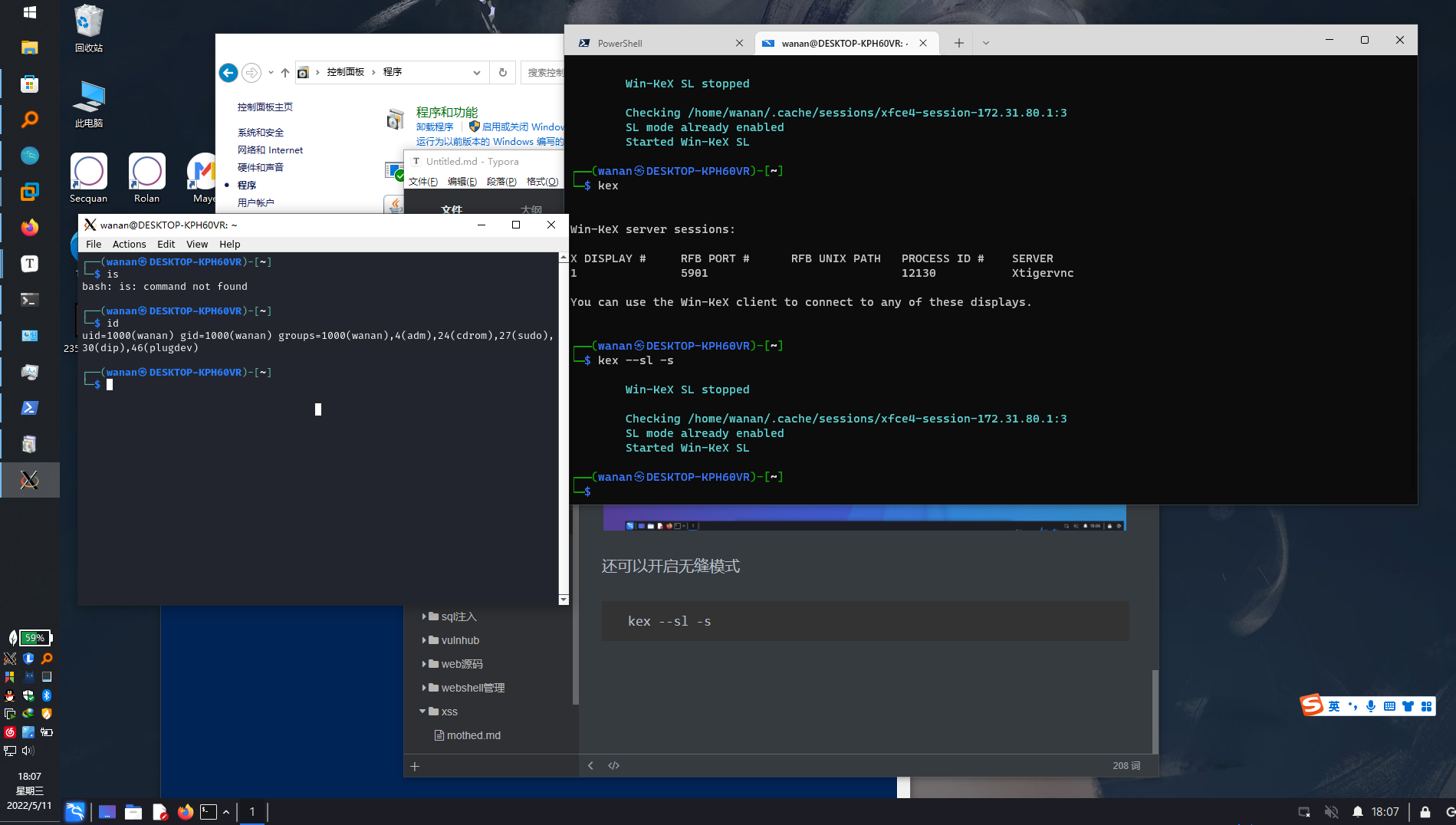Expand the web源码 folder
Screen dimensions: 1456x825
tap(424, 664)
